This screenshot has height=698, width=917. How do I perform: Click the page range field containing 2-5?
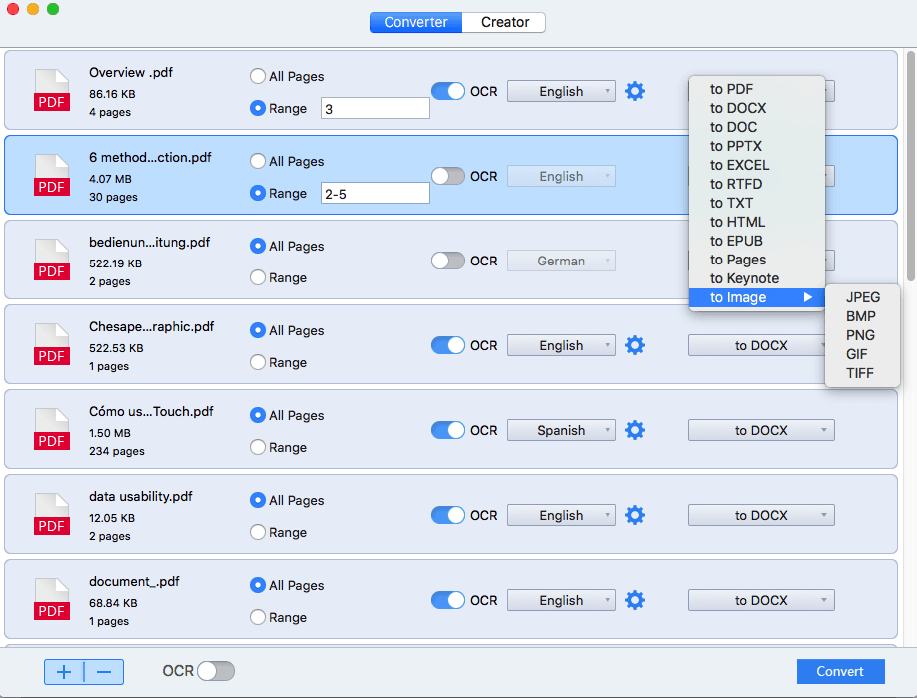(x=375, y=193)
